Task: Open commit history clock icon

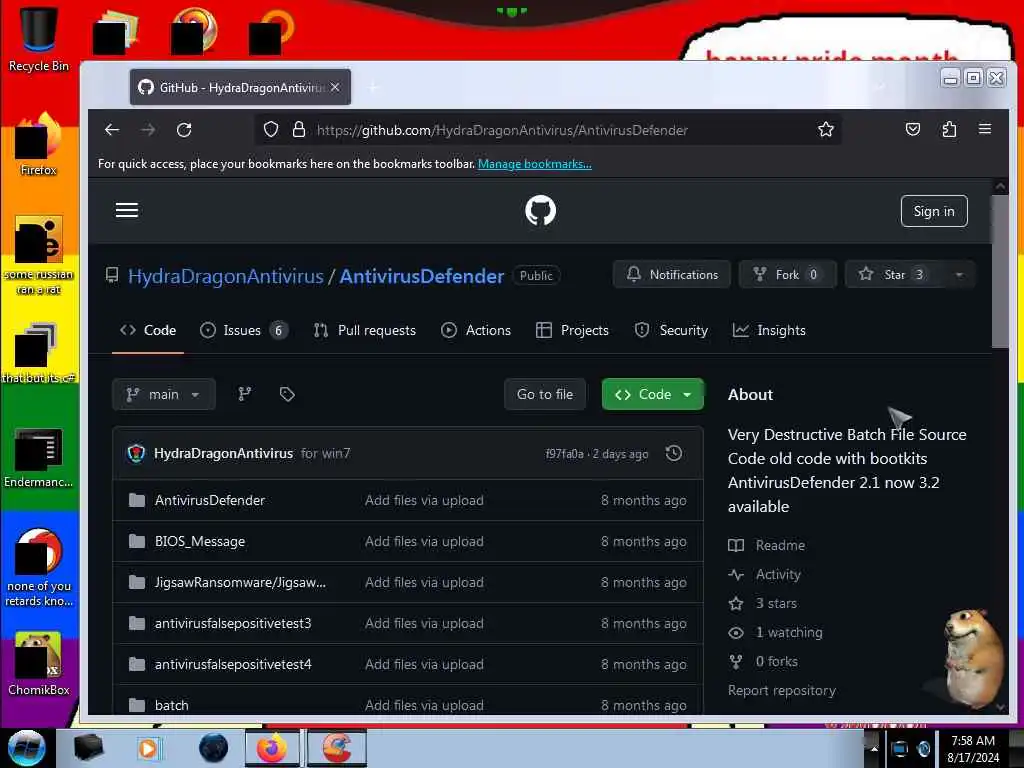Action: 673,453
